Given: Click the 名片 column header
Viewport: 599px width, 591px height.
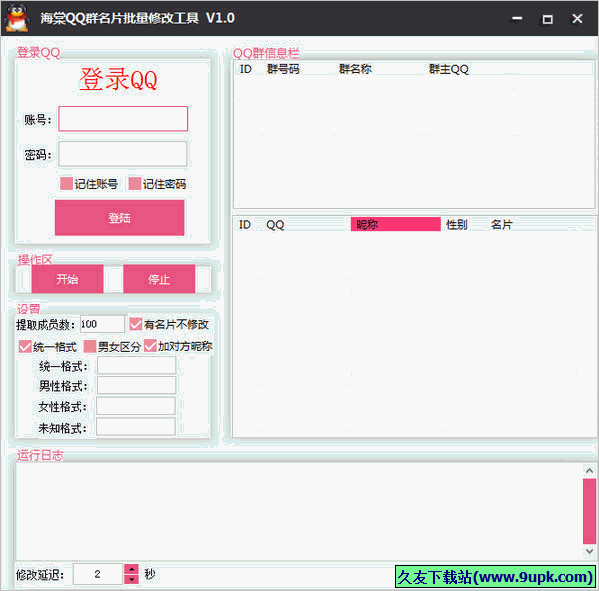Looking at the screenshot, I should pos(501,224).
